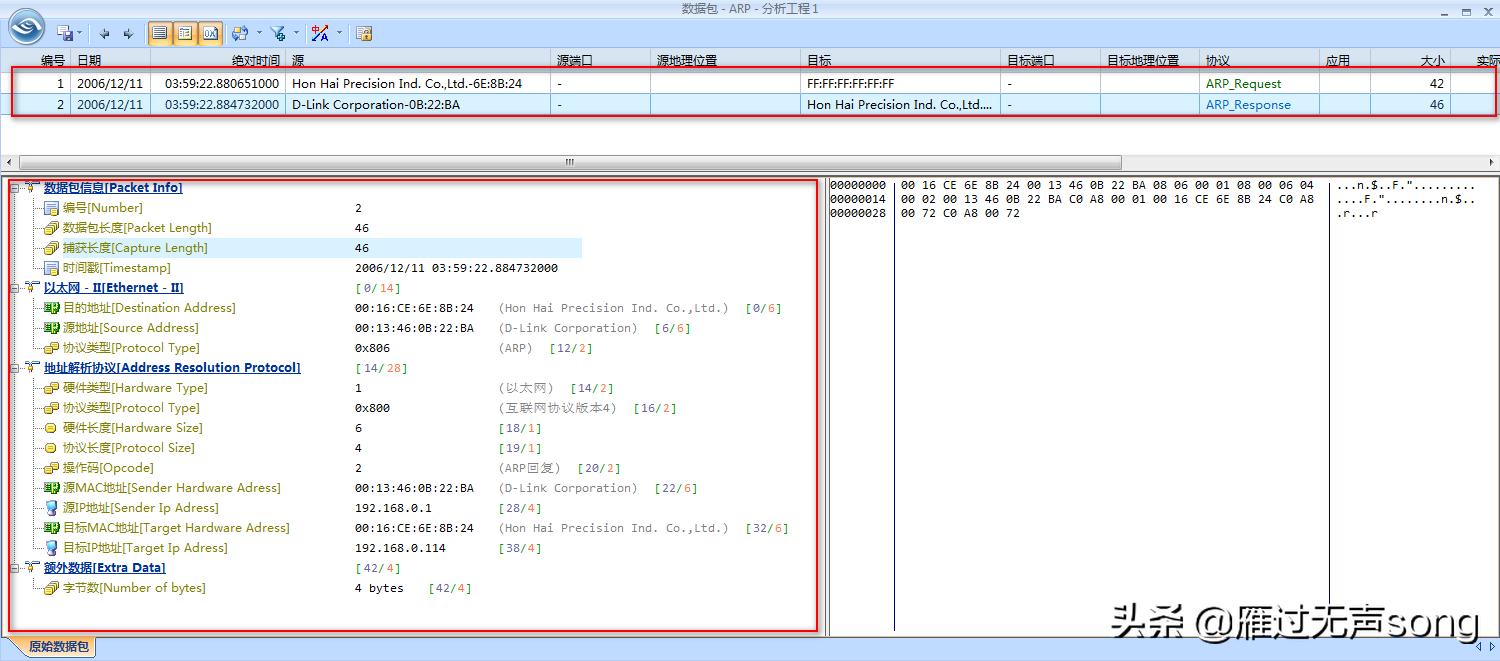1500x661 pixels.
Task: Open the encoding dropdown arrow
Action: 339,33
